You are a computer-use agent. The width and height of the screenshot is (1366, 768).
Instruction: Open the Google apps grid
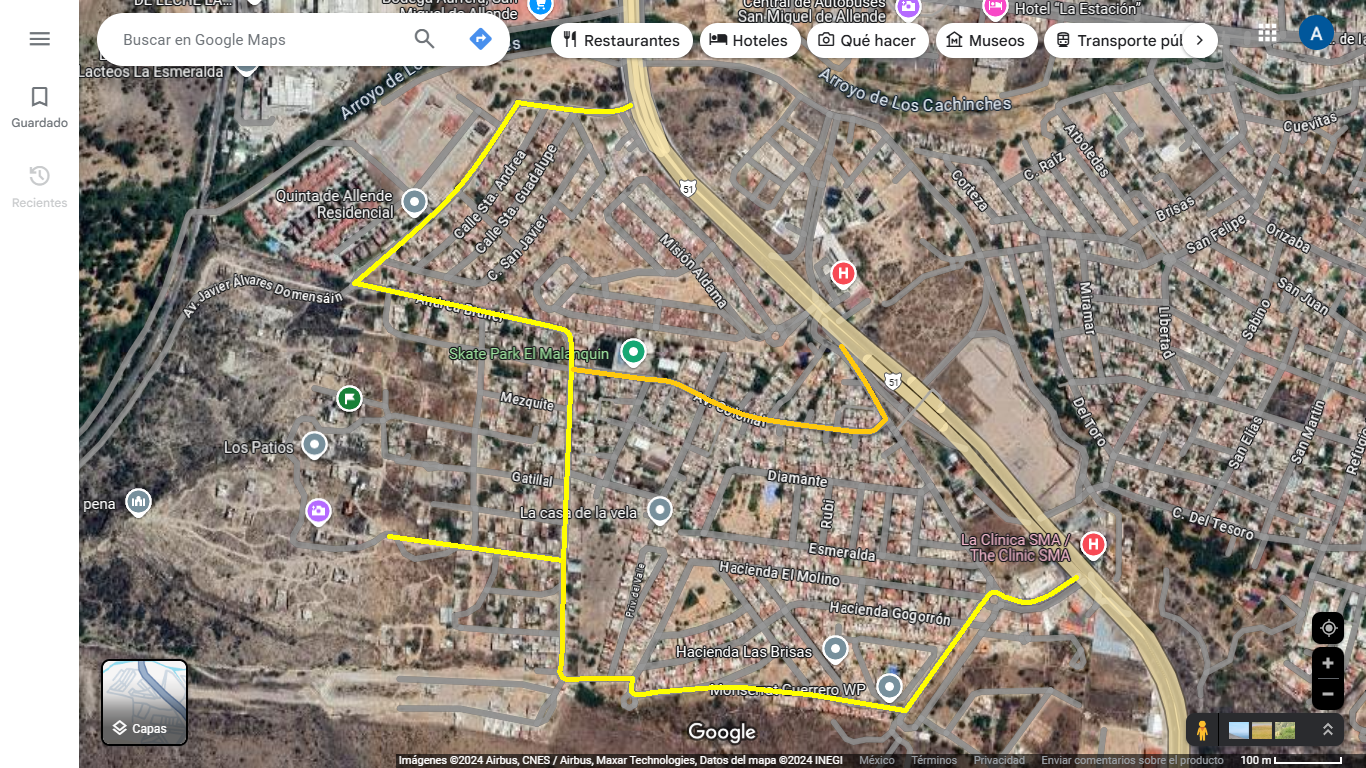point(1267,33)
